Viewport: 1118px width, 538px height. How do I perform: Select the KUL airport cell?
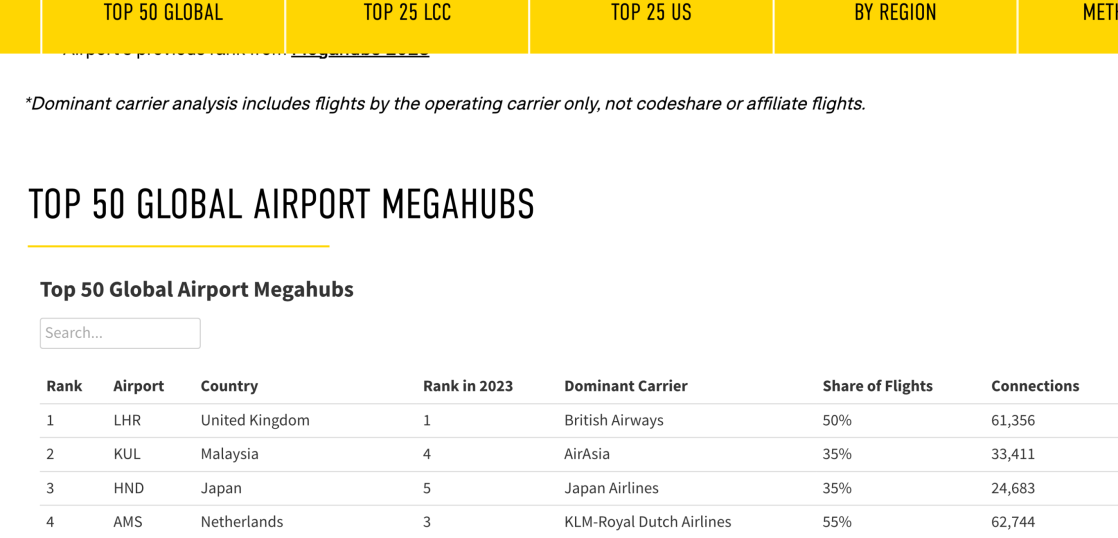point(127,454)
